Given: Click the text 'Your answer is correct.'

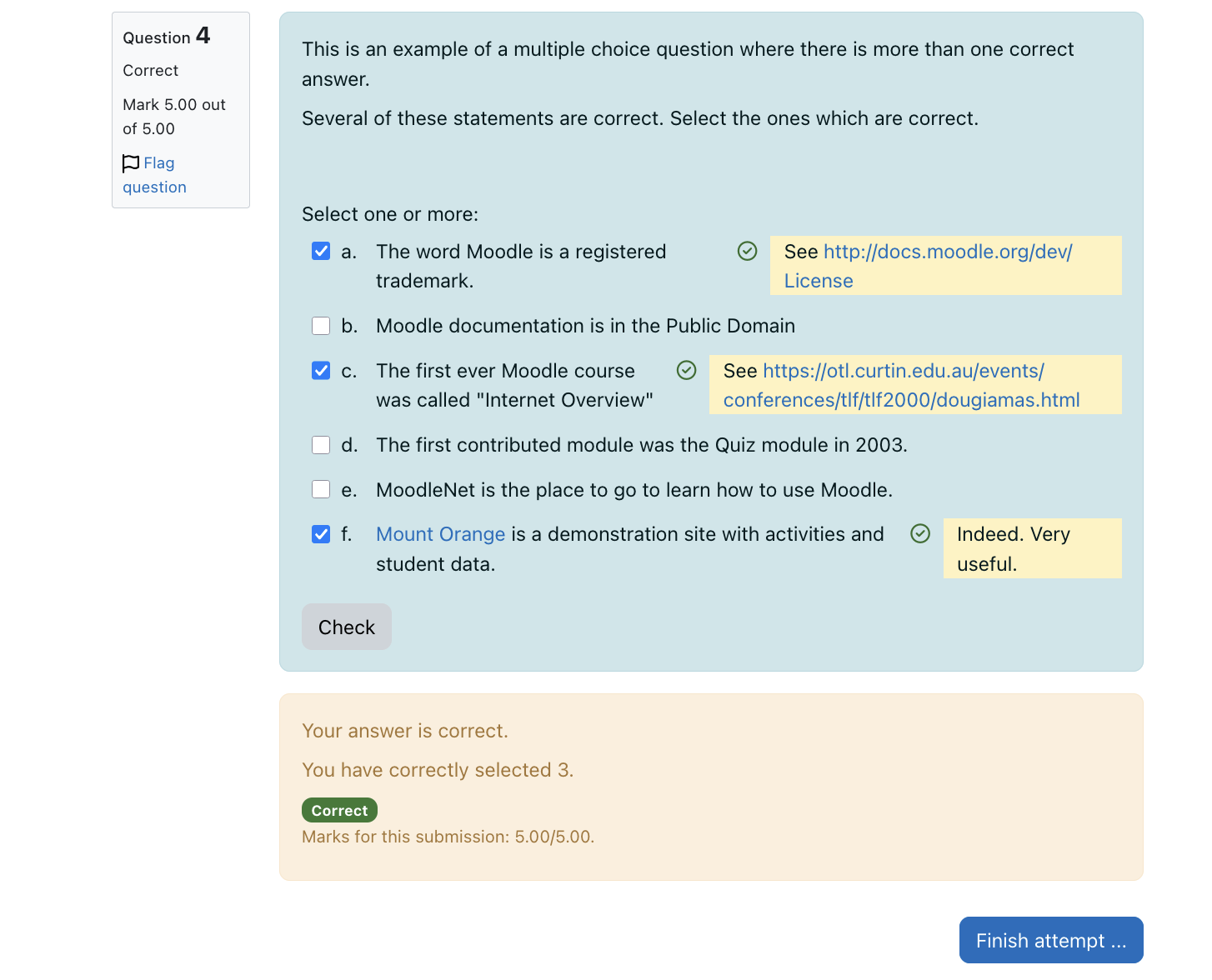Looking at the screenshot, I should pos(405,731).
